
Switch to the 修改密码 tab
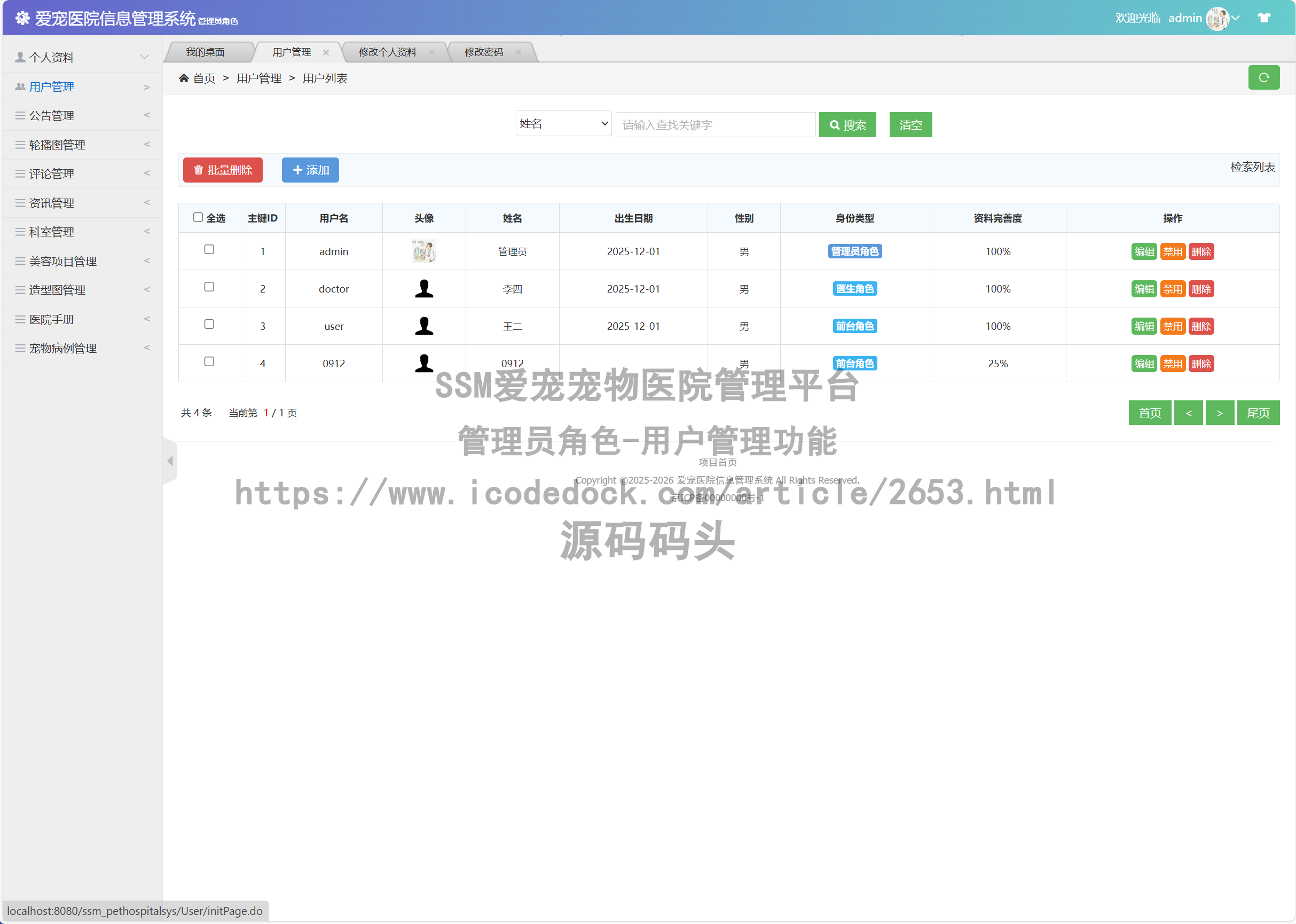point(484,52)
